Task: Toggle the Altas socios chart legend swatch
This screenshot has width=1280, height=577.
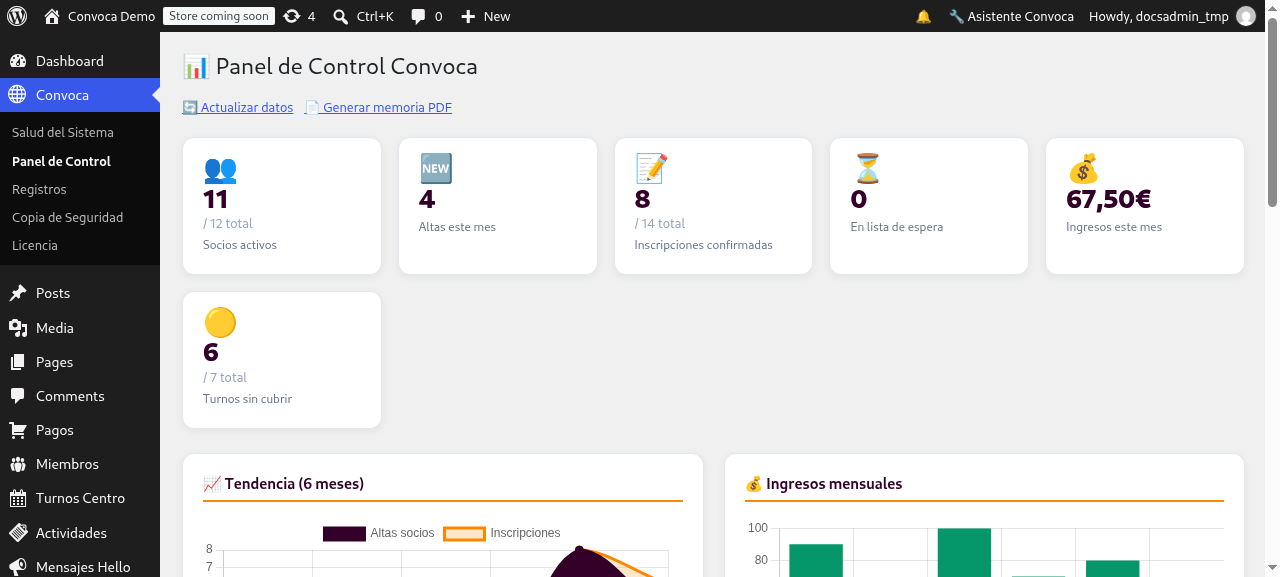Action: click(344, 533)
